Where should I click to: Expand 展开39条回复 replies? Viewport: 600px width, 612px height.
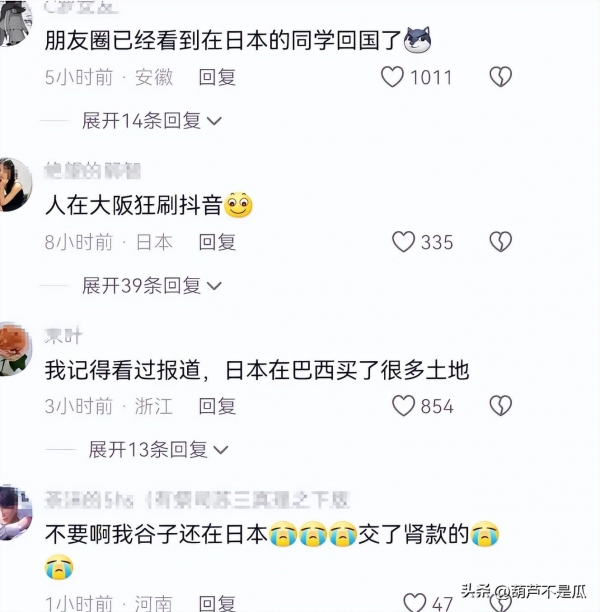click(x=151, y=286)
